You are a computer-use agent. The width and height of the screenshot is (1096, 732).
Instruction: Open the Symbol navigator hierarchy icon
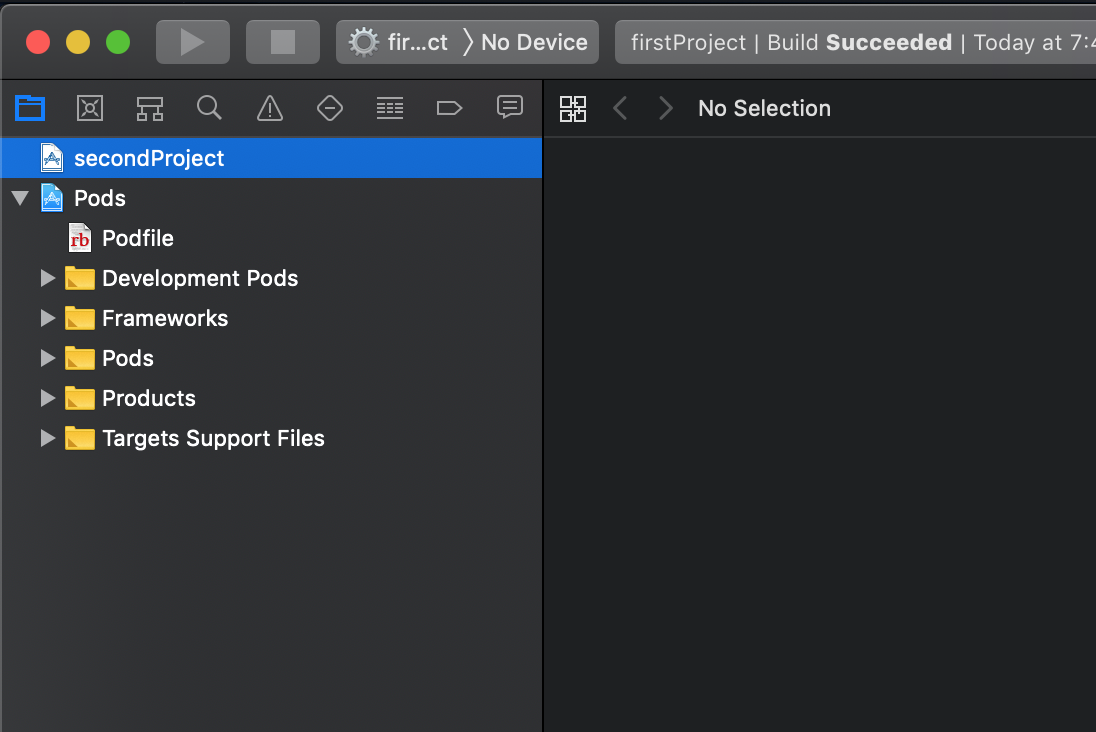click(x=150, y=108)
